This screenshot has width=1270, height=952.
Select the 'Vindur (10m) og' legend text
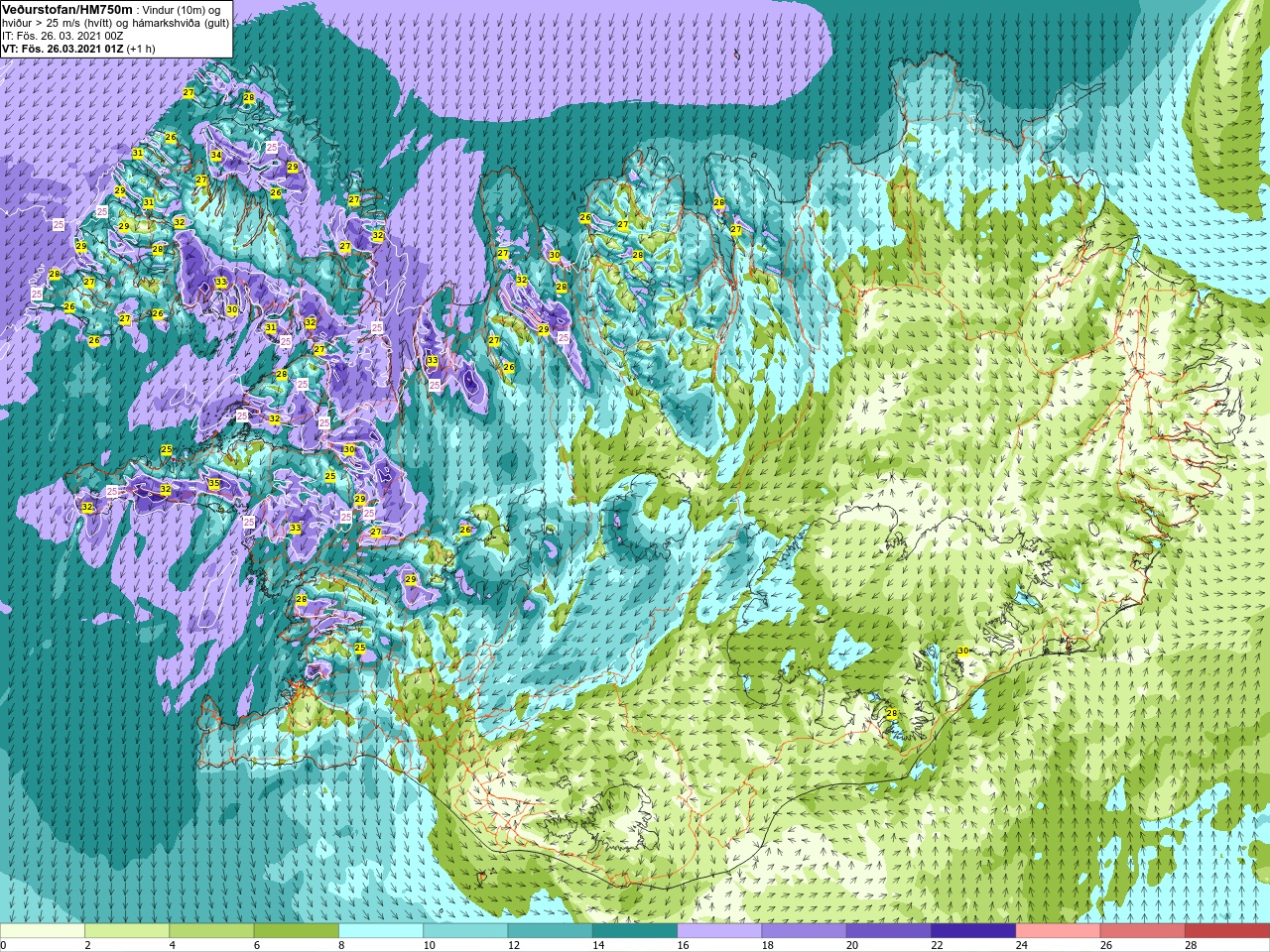coord(182,10)
